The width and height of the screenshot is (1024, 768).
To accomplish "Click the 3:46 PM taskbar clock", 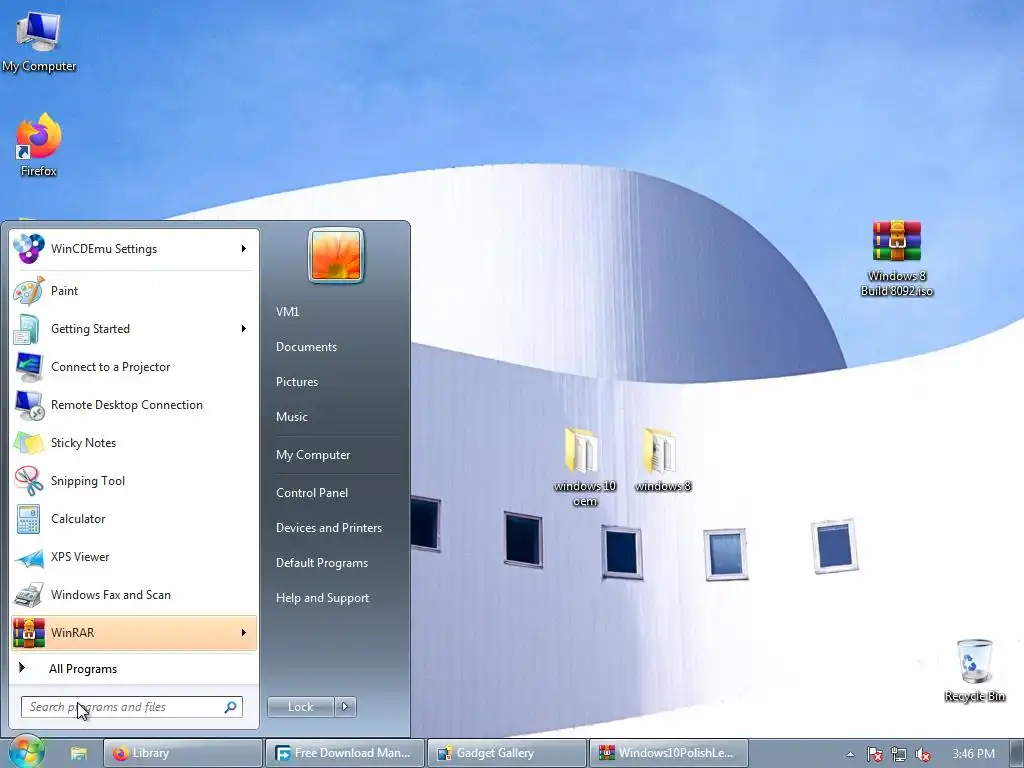I will click(x=973, y=754).
